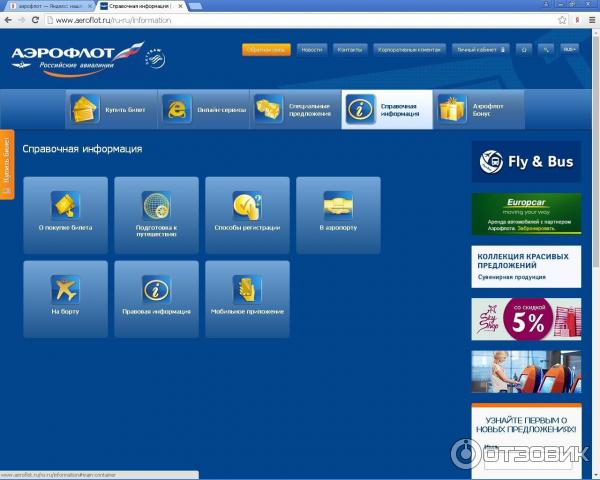Click the Aeroflot logo
Screen dimensions: 600x480
click(x=78, y=59)
